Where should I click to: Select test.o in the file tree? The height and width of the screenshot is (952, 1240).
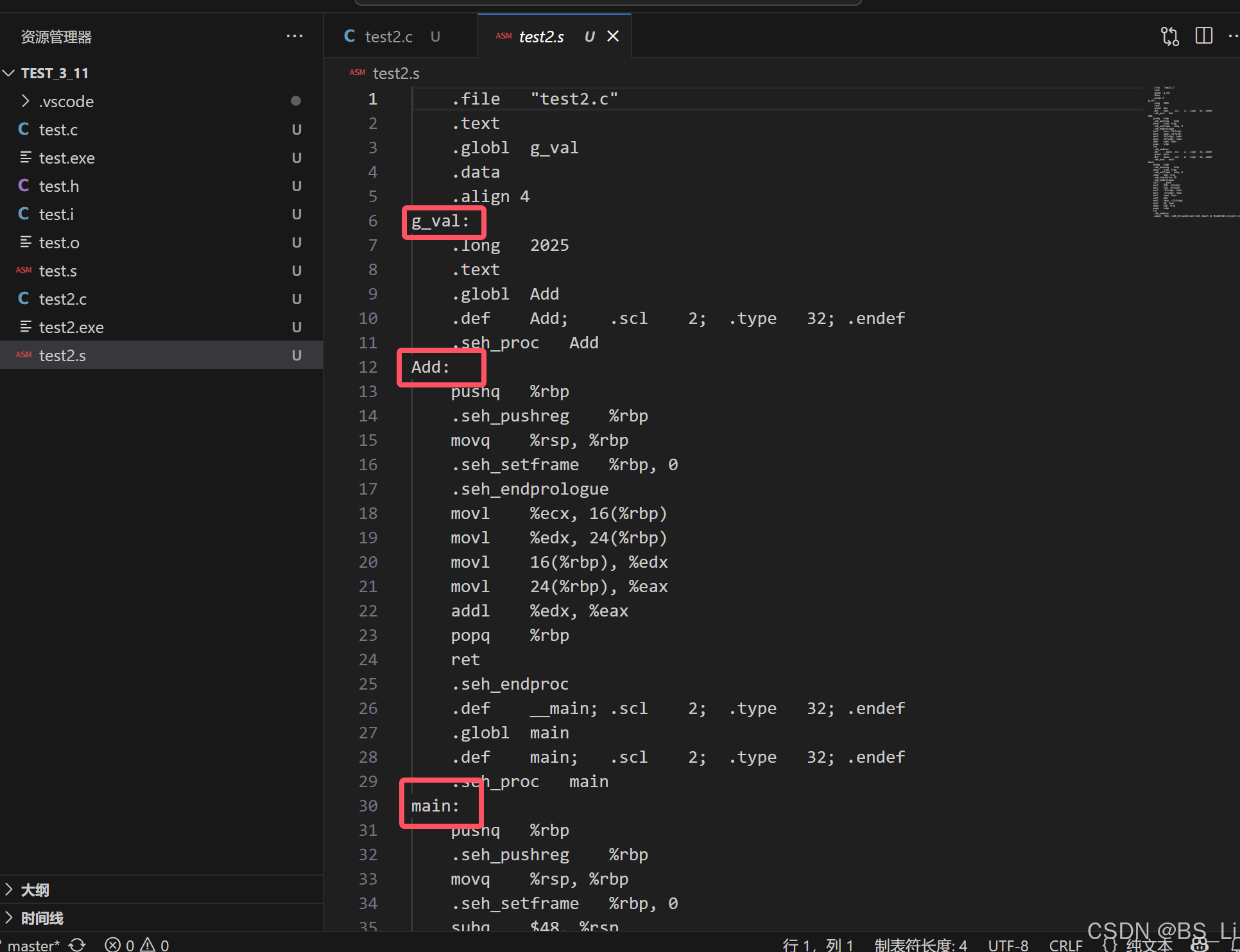point(59,242)
